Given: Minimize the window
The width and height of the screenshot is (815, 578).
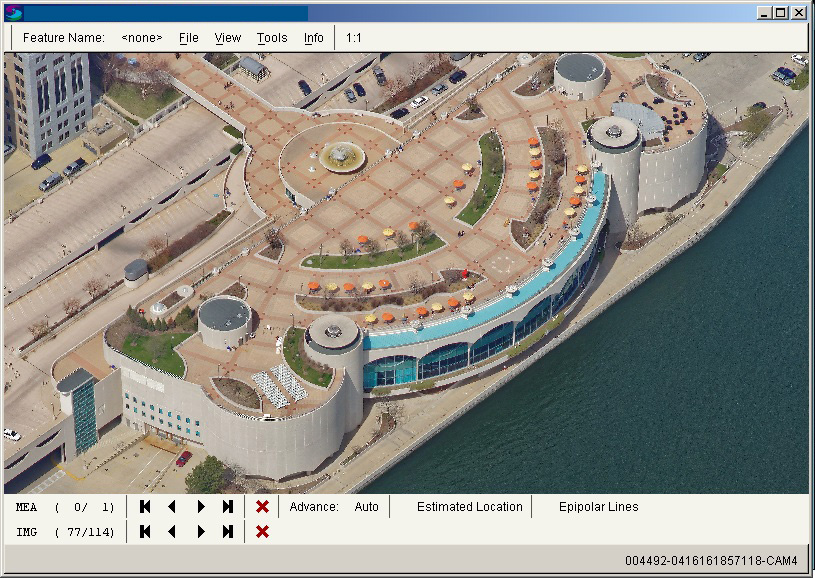Looking at the screenshot, I should (764, 13).
